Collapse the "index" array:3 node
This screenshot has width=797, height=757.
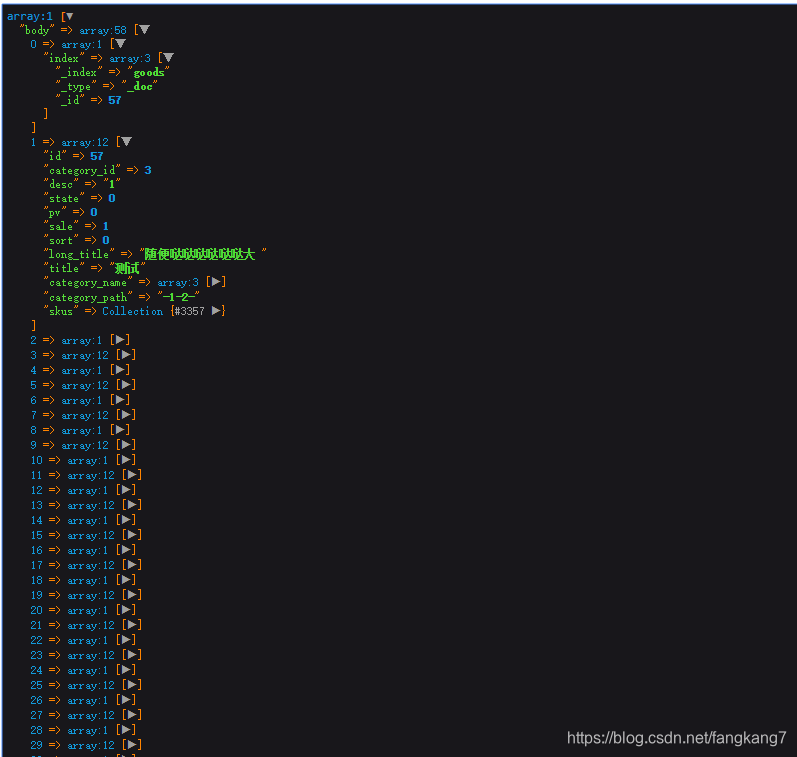pos(168,58)
